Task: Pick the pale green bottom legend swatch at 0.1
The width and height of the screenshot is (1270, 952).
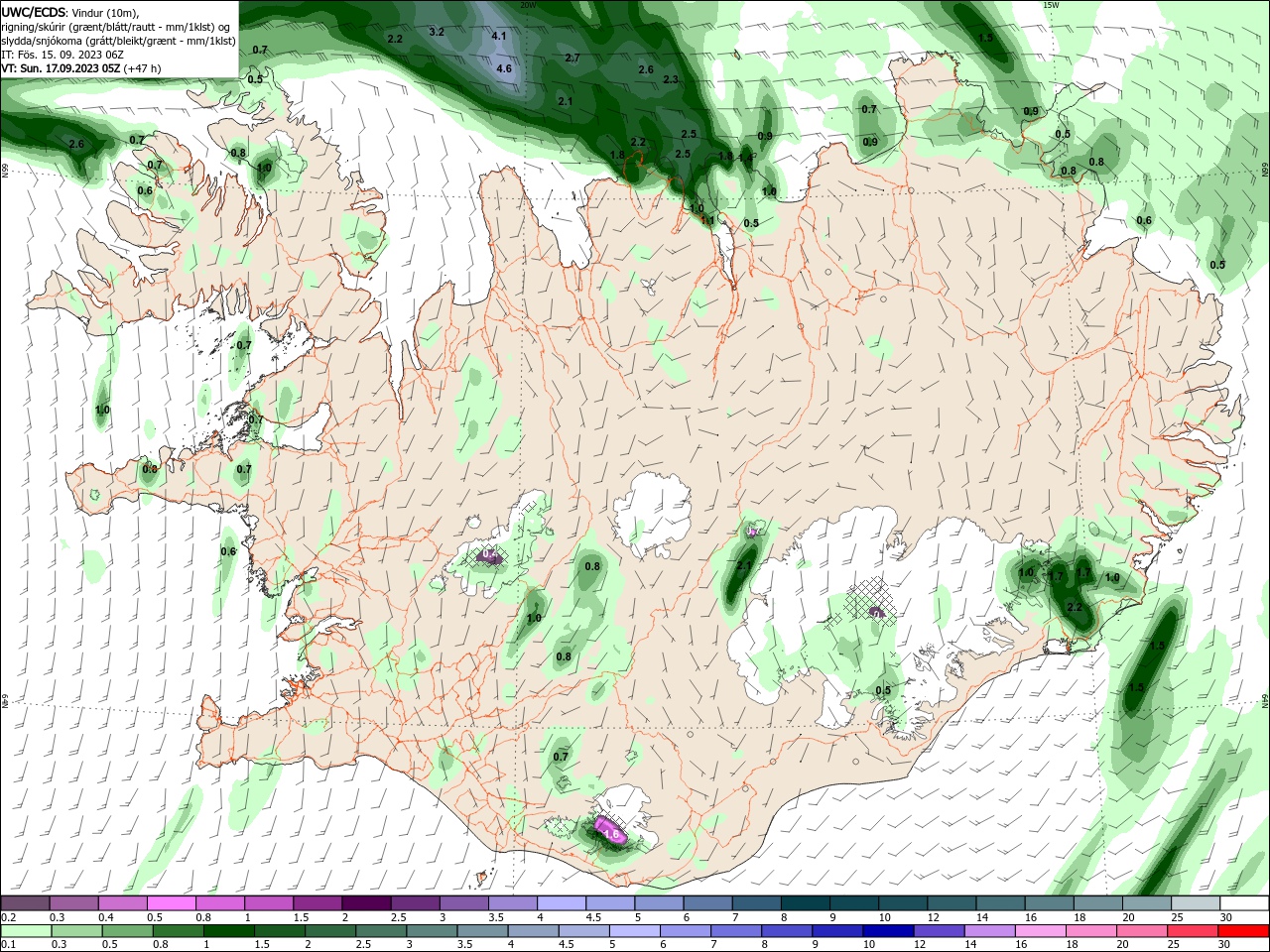Action: point(26,931)
